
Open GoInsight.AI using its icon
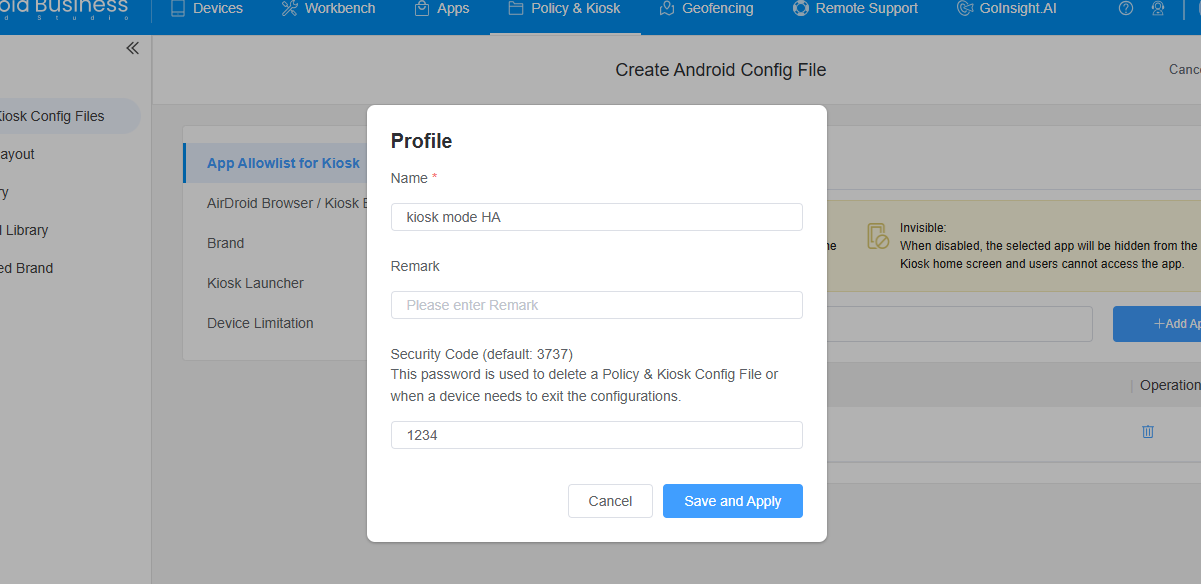[x=964, y=9]
